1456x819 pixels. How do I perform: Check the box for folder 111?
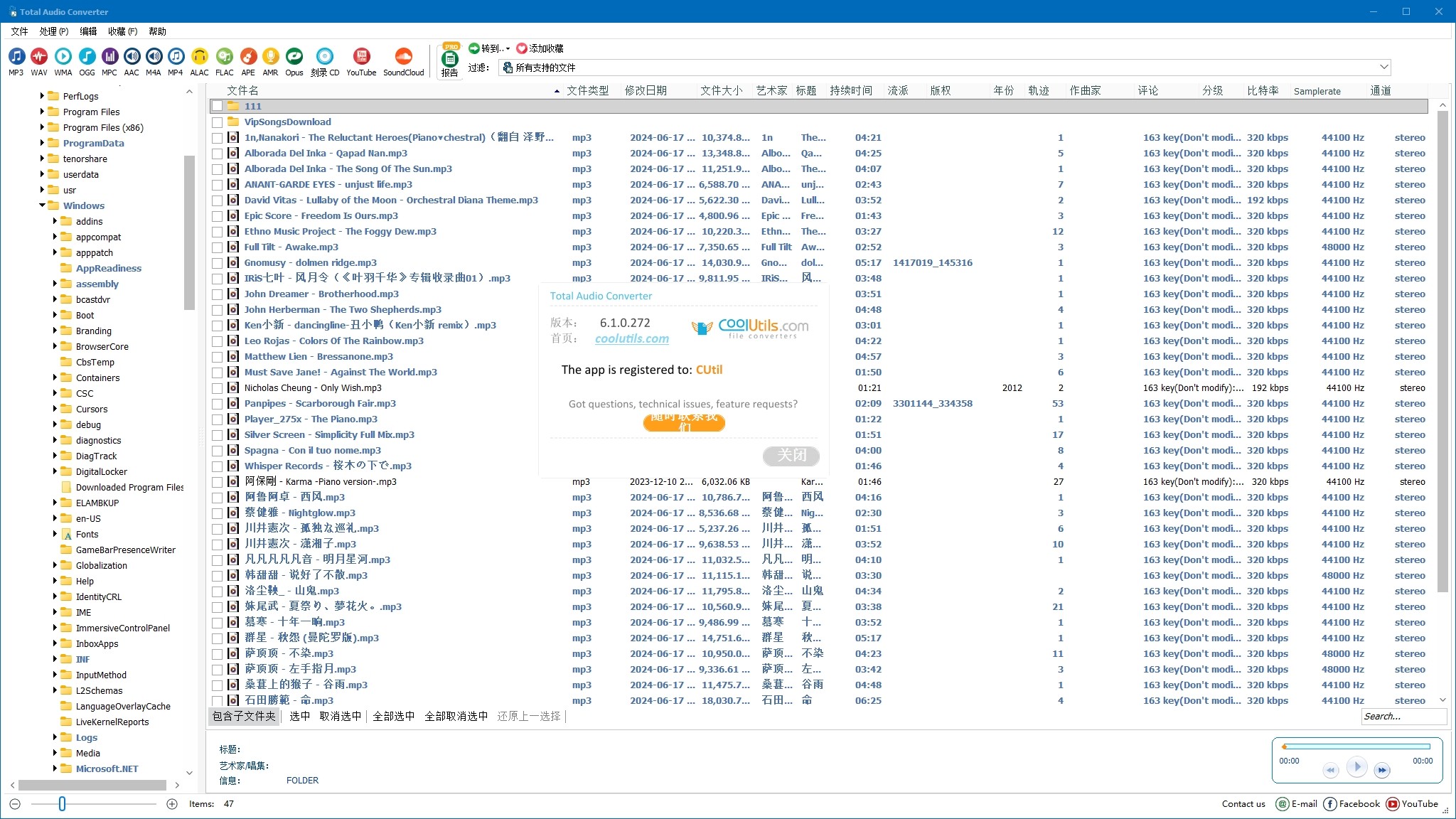[x=217, y=107]
